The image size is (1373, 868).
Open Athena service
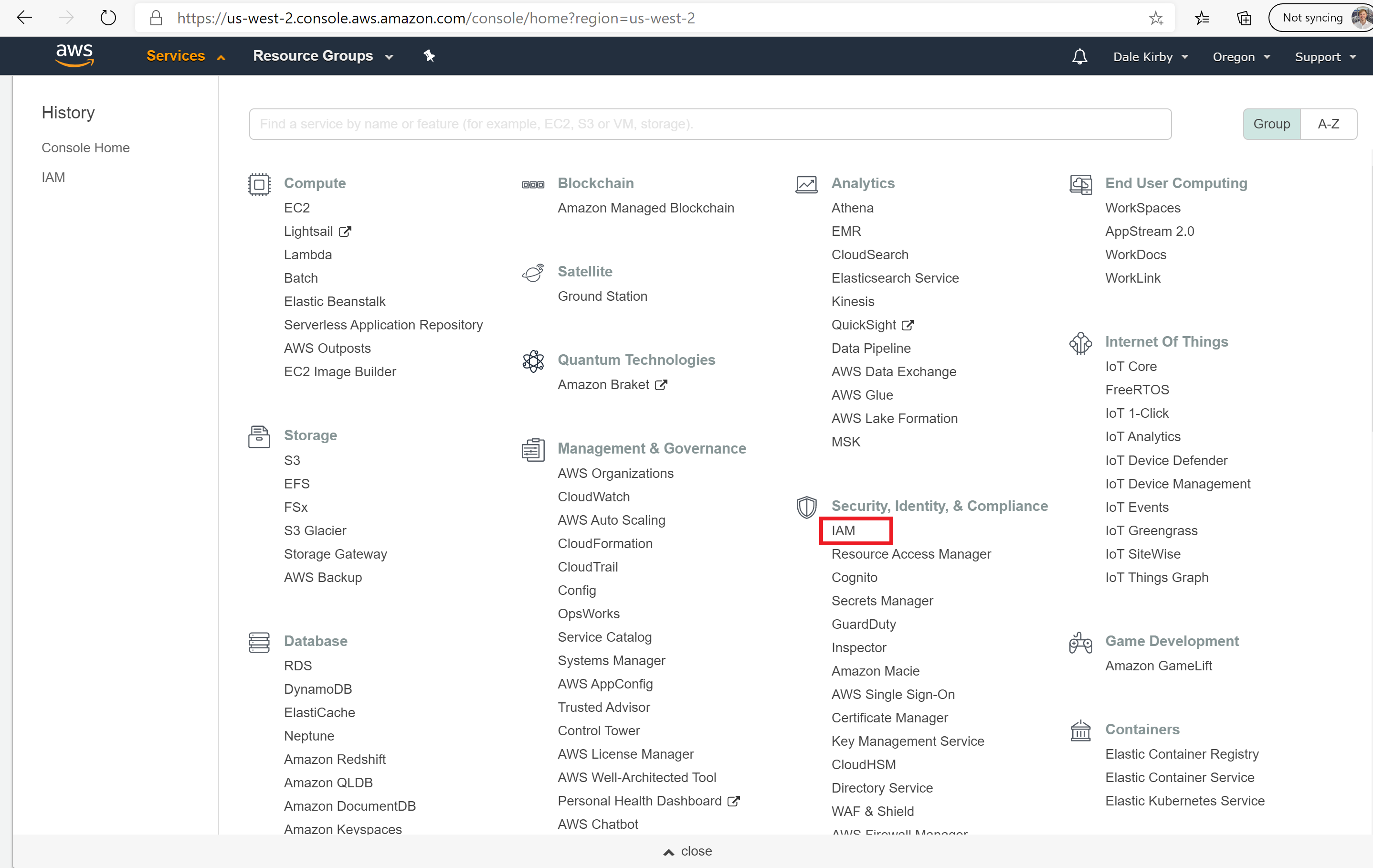point(853,208)
